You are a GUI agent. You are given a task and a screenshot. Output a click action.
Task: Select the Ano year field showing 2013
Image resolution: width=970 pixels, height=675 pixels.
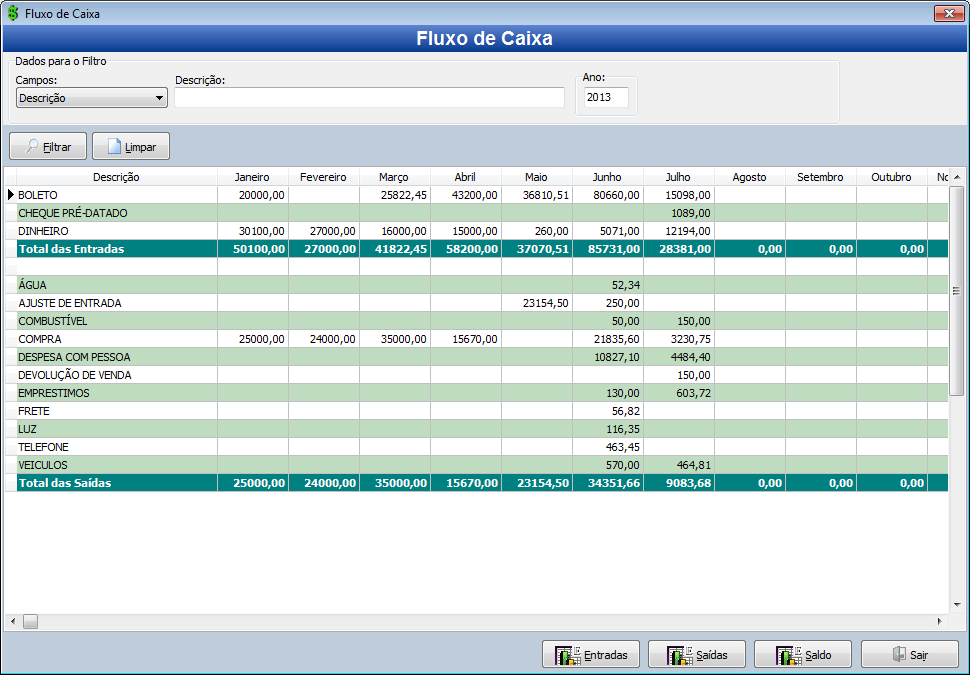(606, 97)
